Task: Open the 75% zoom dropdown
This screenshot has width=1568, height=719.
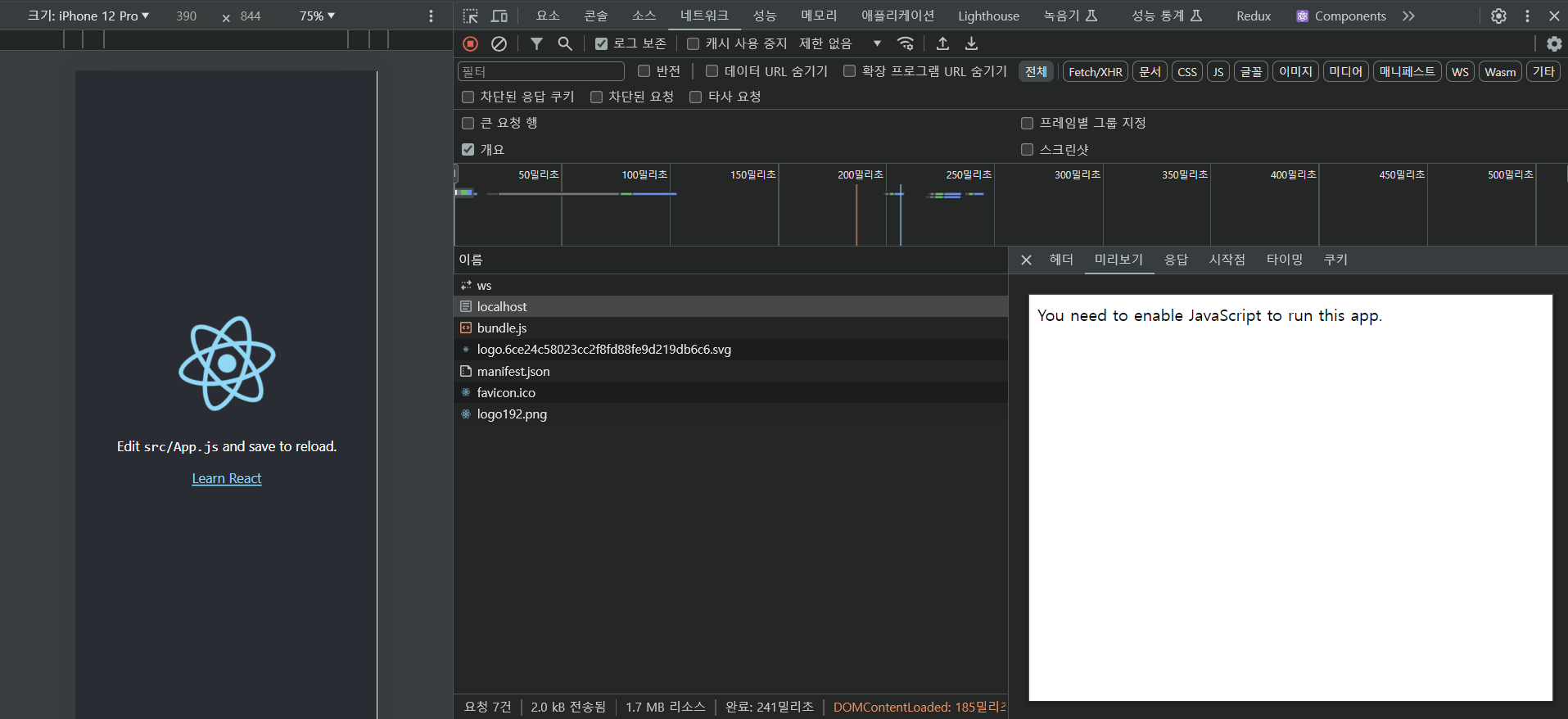Action: [x=317, y=16]
